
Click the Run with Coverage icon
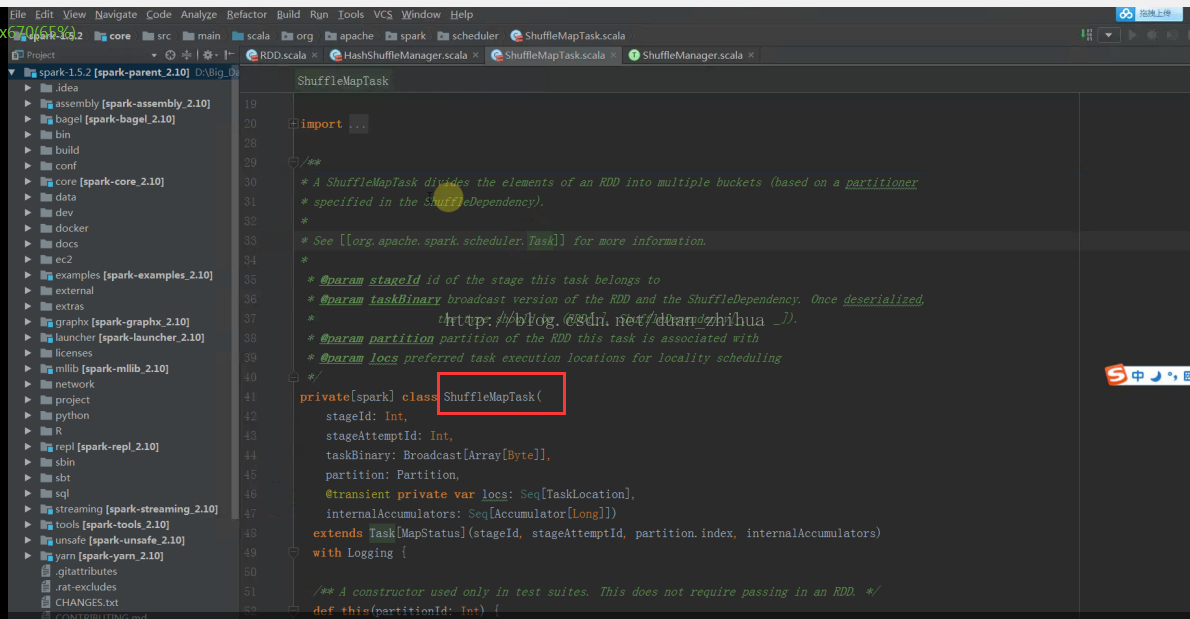click(x=1173, y=35)
